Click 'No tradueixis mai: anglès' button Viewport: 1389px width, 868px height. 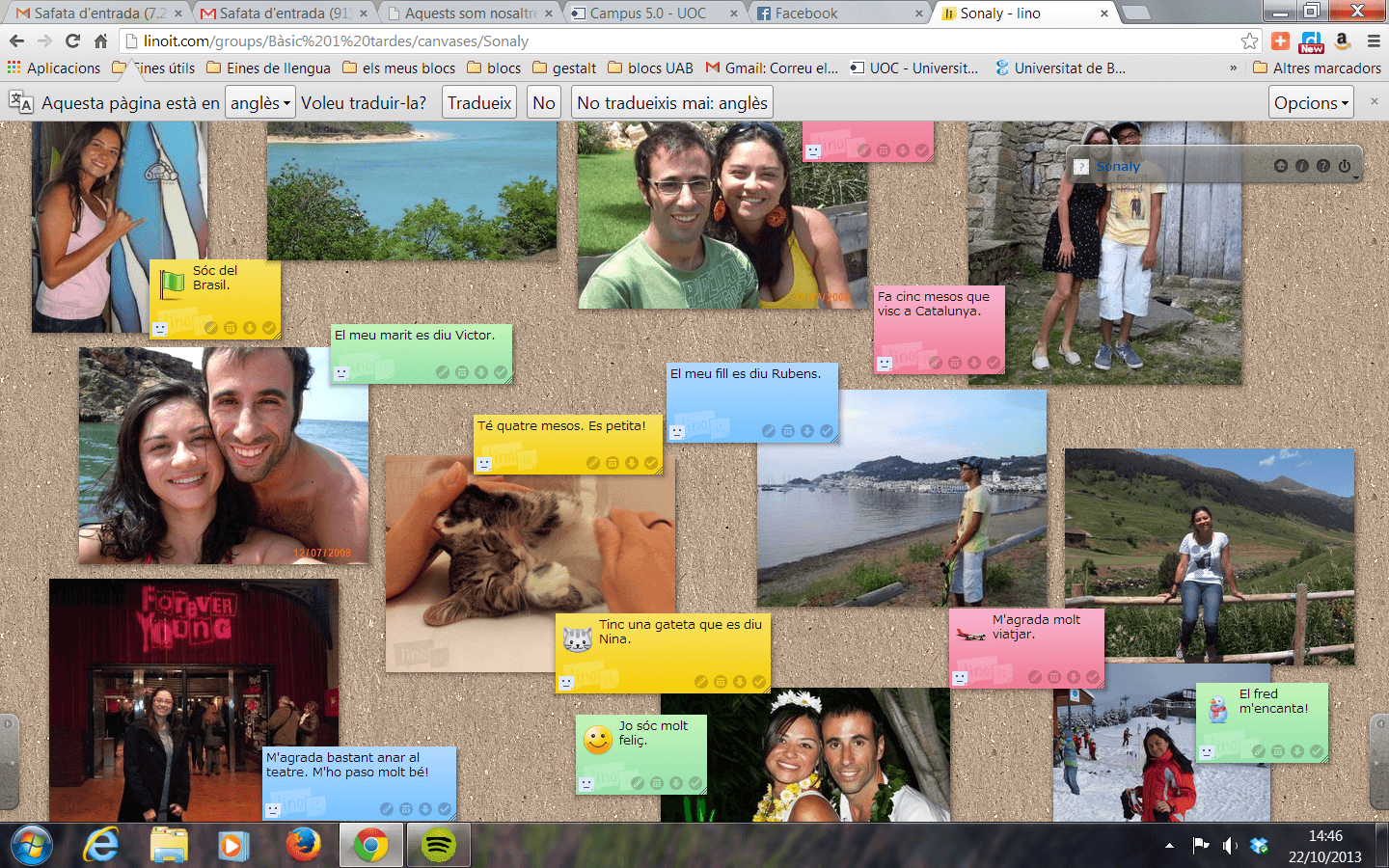[x=672, y=103]
